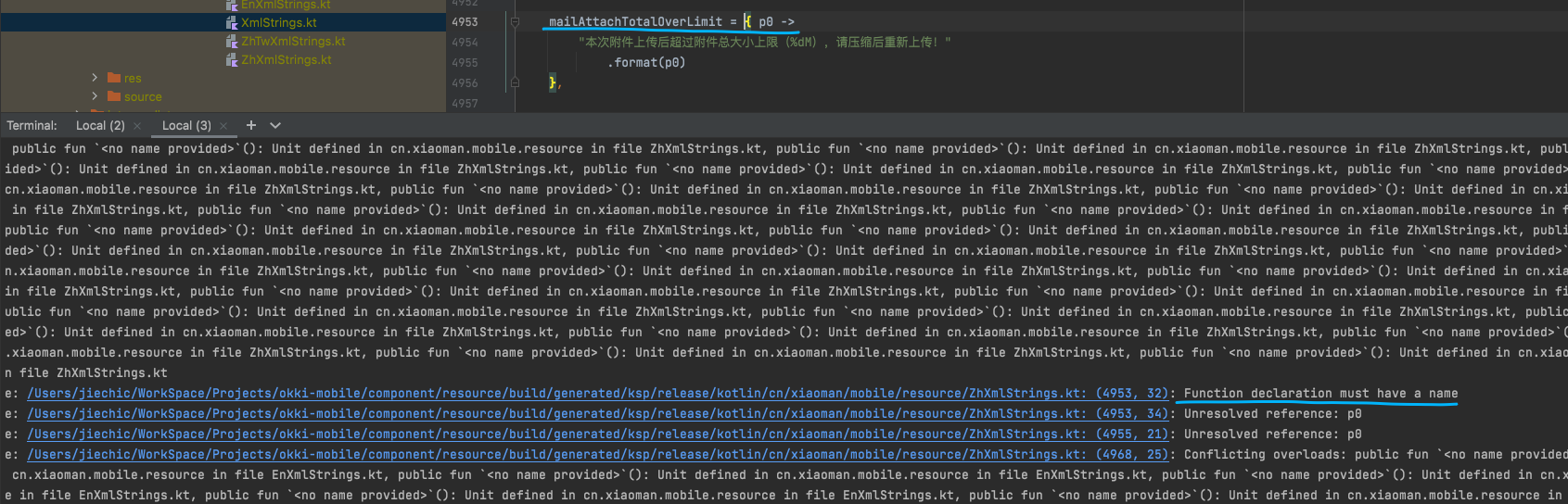Screen dimensions: 1568x504
Task: Place cursor on mailAttachTotalOverLimit in the editor
Action: (635, 21)
